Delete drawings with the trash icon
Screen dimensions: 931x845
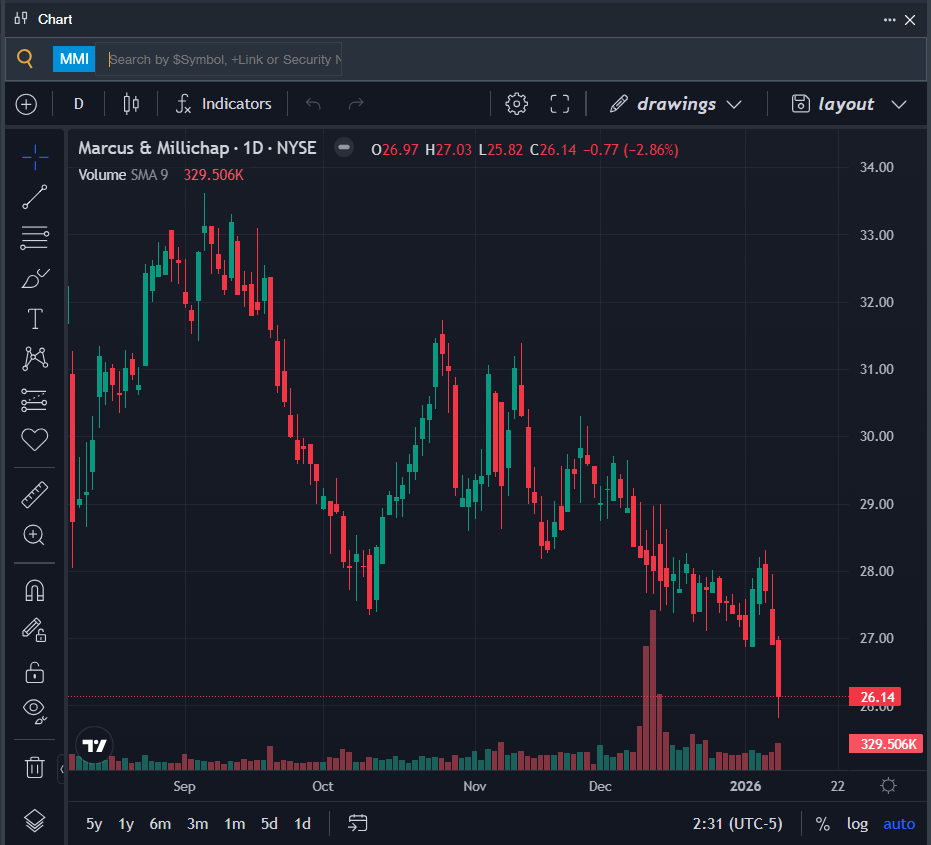pyautogui.click(x=35, y=767)
